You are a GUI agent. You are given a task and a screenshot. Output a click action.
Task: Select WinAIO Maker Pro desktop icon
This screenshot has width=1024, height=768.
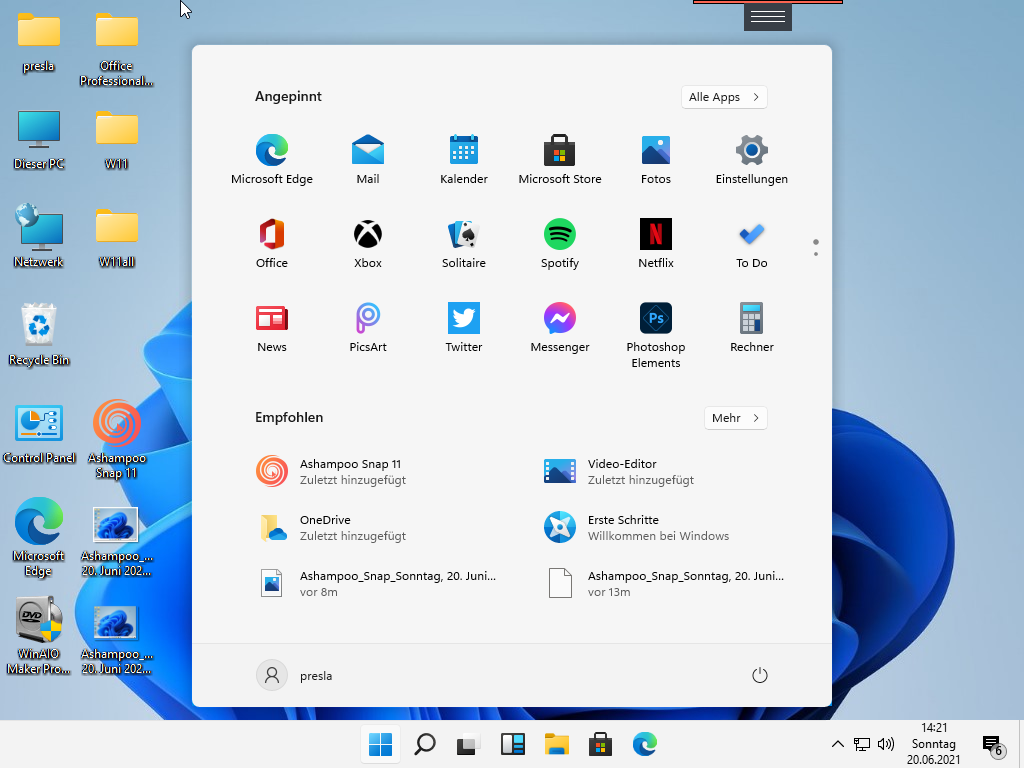(x=39, y=636)
